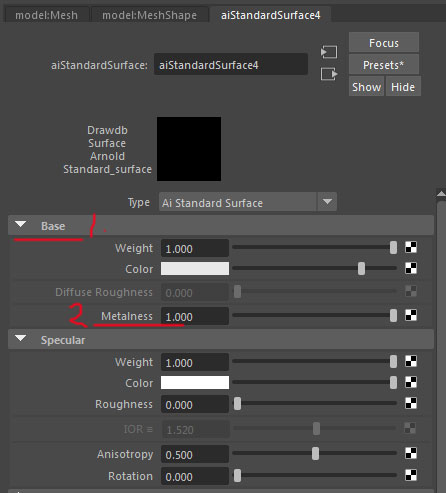Click the Rotation value field

pos(195,476)
